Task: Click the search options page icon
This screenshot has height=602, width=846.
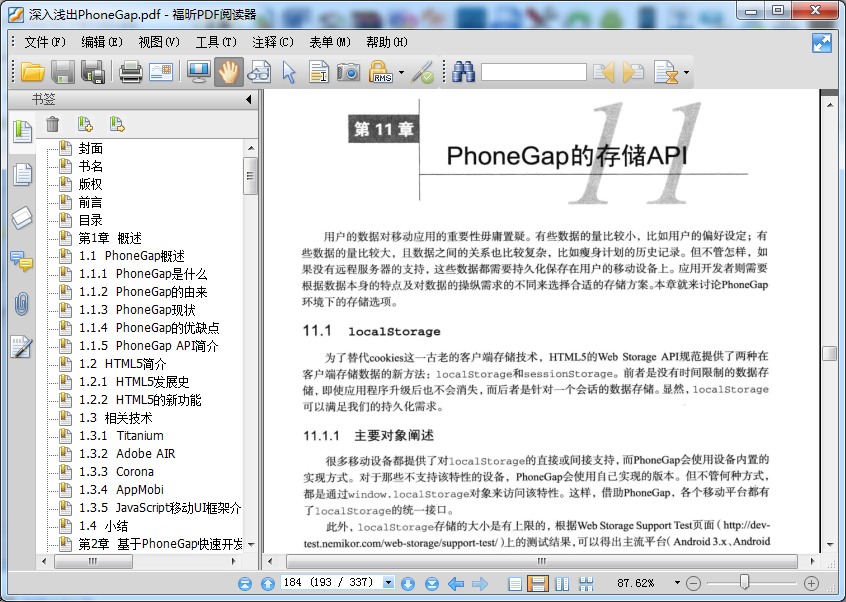Action: pyautogui.click(x=666, y=72)
